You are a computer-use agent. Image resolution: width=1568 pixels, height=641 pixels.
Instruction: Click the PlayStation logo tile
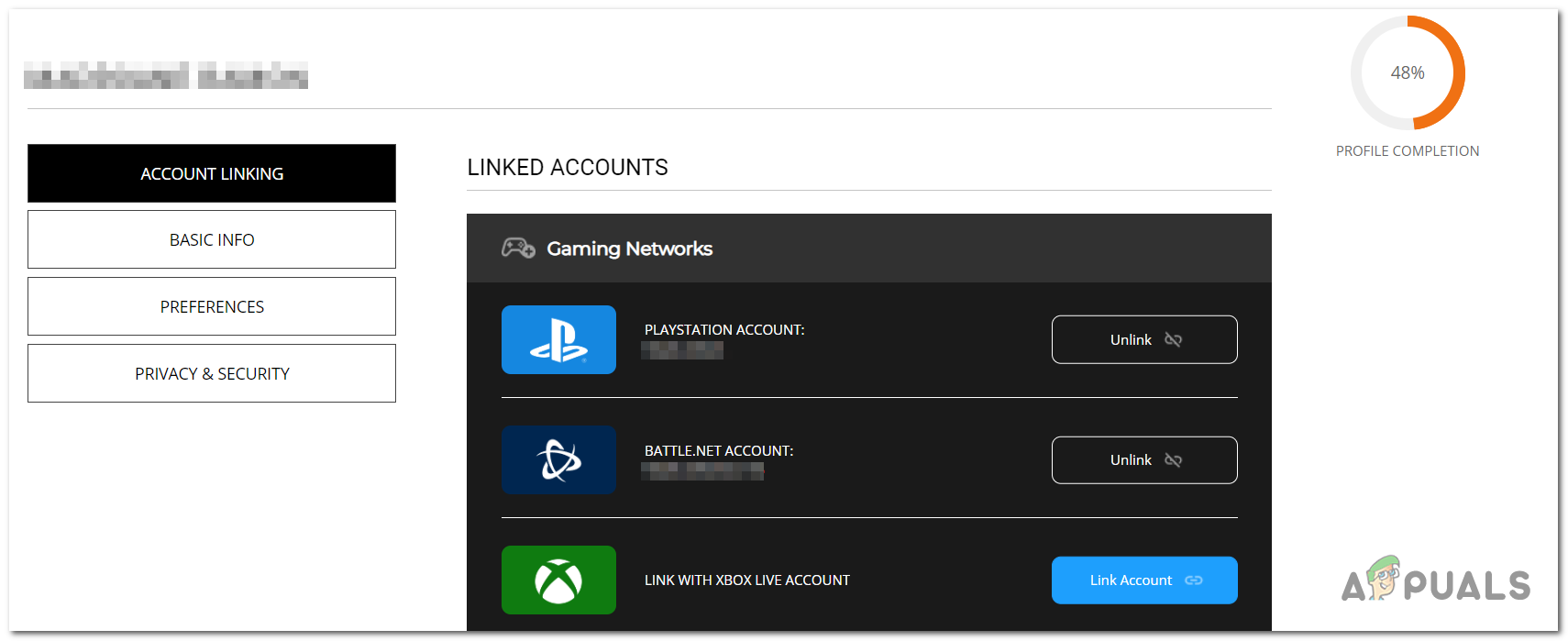coord(558,339)
